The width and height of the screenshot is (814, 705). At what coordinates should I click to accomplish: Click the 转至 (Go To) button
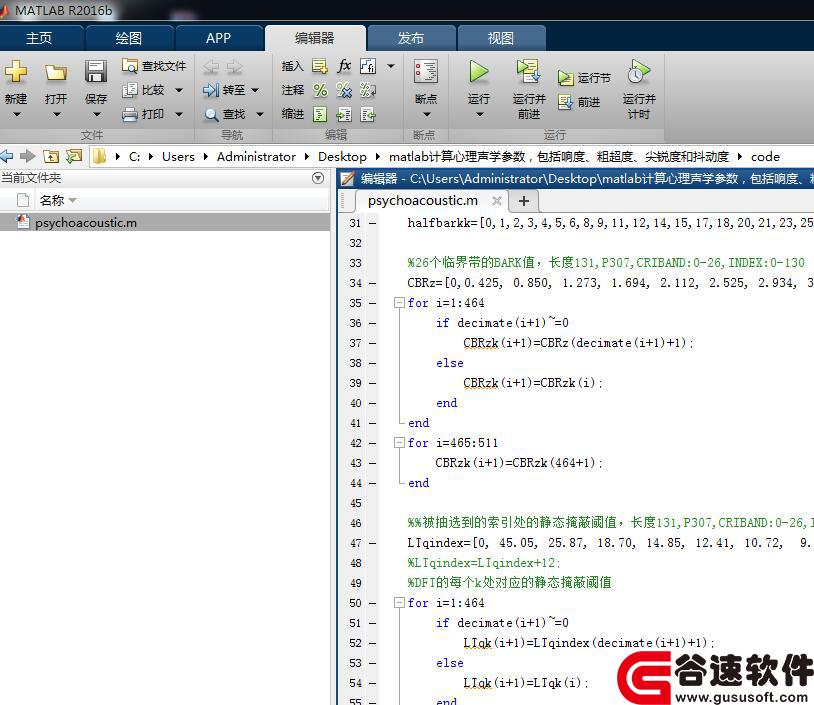[224, 90]
